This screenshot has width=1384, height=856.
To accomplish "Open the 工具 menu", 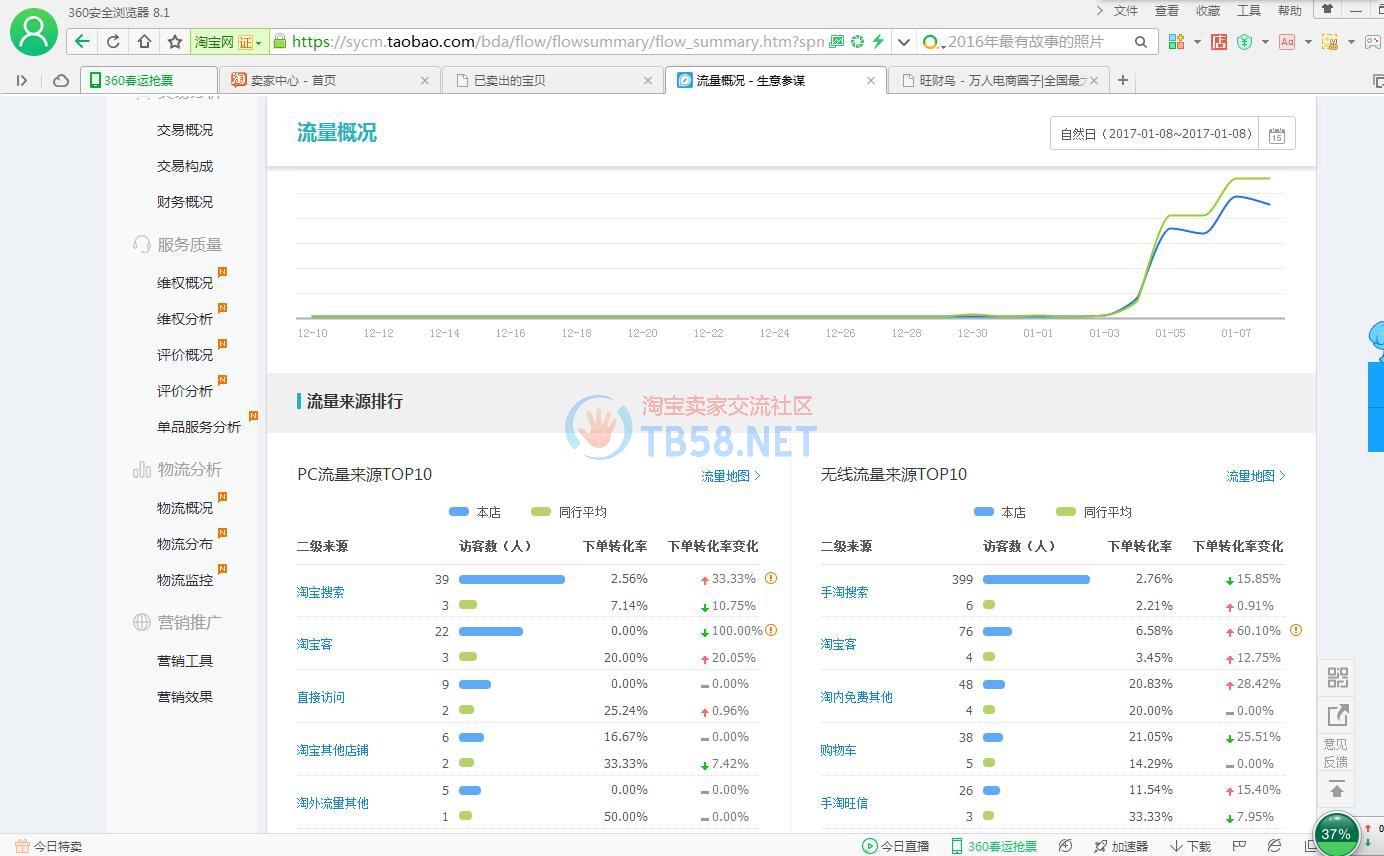I will pyautogui.click(x=1248, y=10).
